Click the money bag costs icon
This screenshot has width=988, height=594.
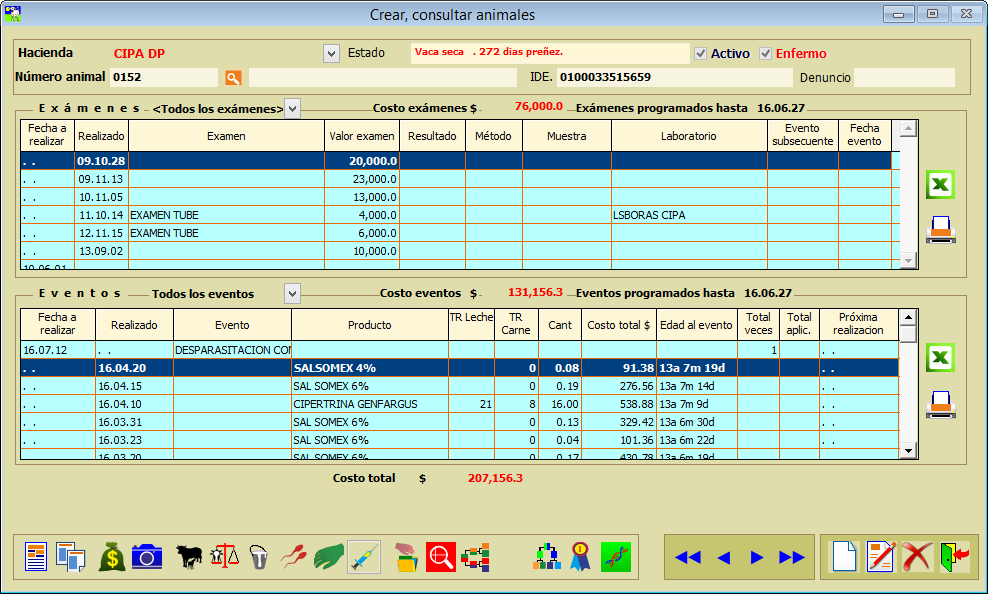pos(112,556)
